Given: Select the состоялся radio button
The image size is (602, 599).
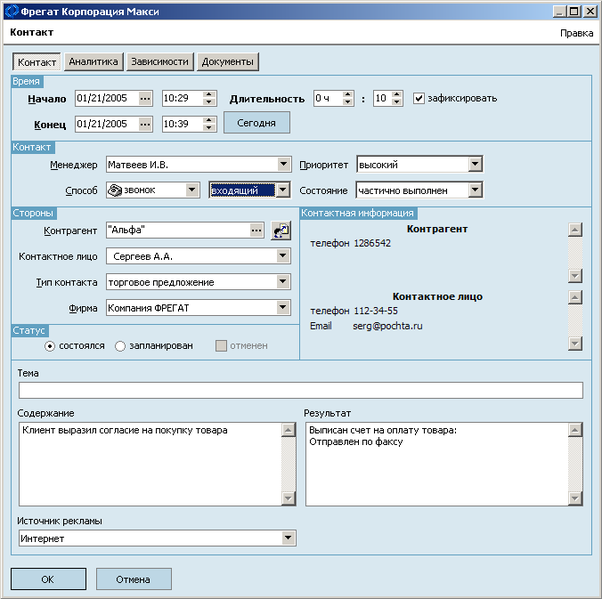Looking at the screenshot, I should 50,346.
